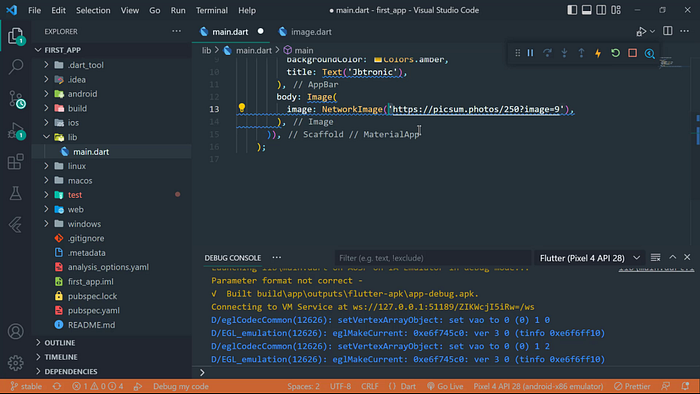This screenshot has height=394, width=700.
Task: Click the Run or Debug play icon
Action: coord(641,31)
